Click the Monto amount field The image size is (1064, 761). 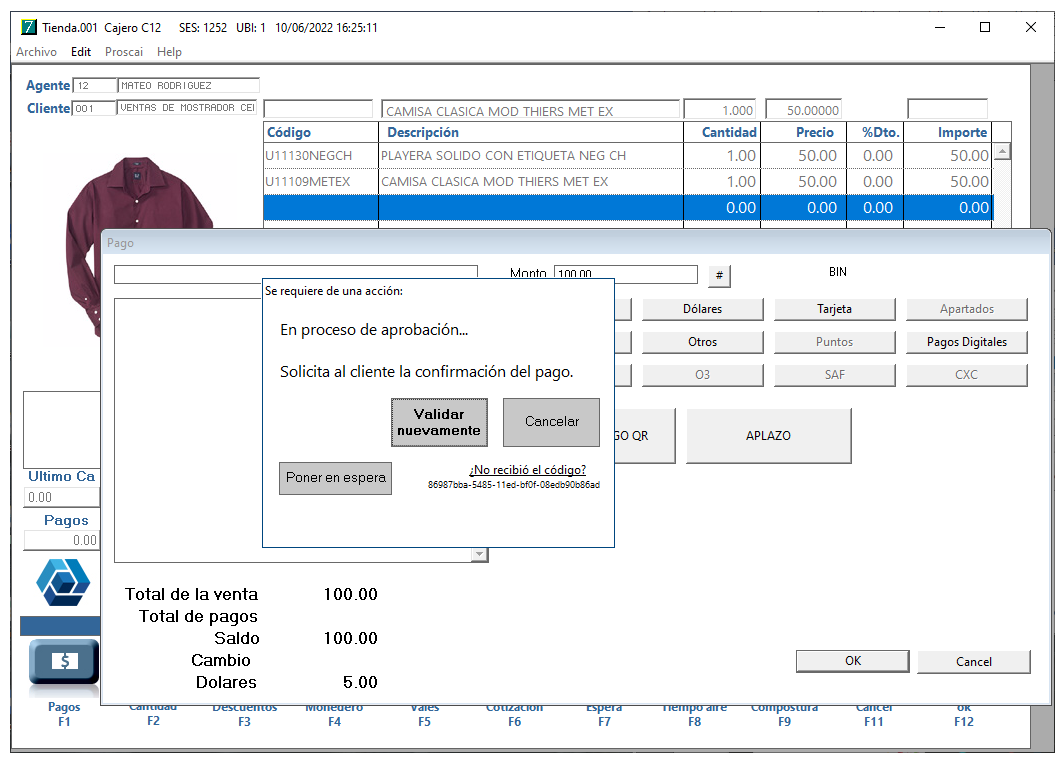(626, 274)
